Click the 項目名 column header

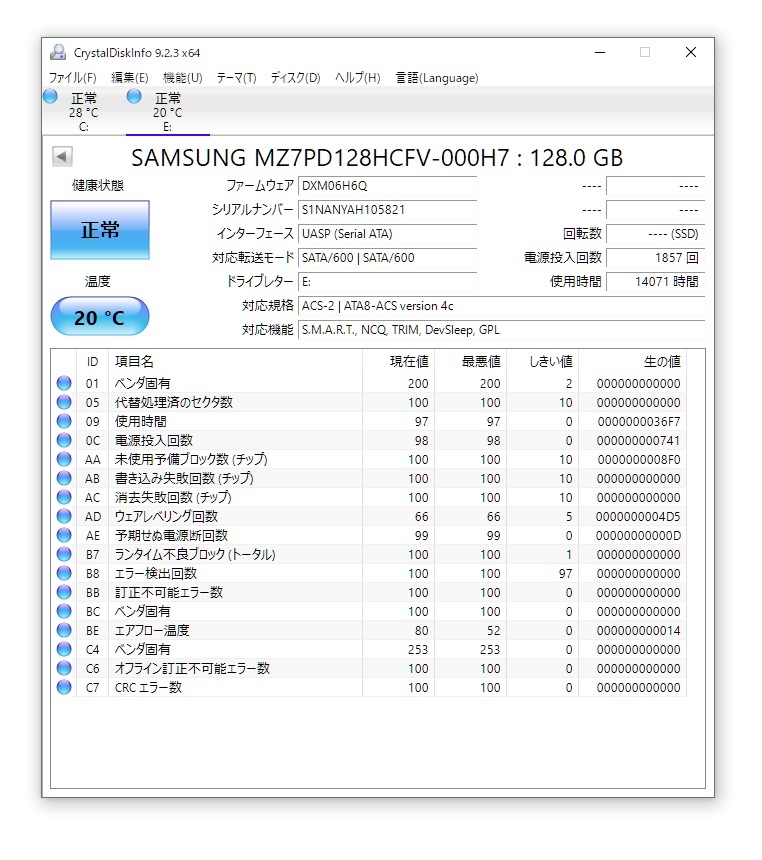(x=235, y=361)
